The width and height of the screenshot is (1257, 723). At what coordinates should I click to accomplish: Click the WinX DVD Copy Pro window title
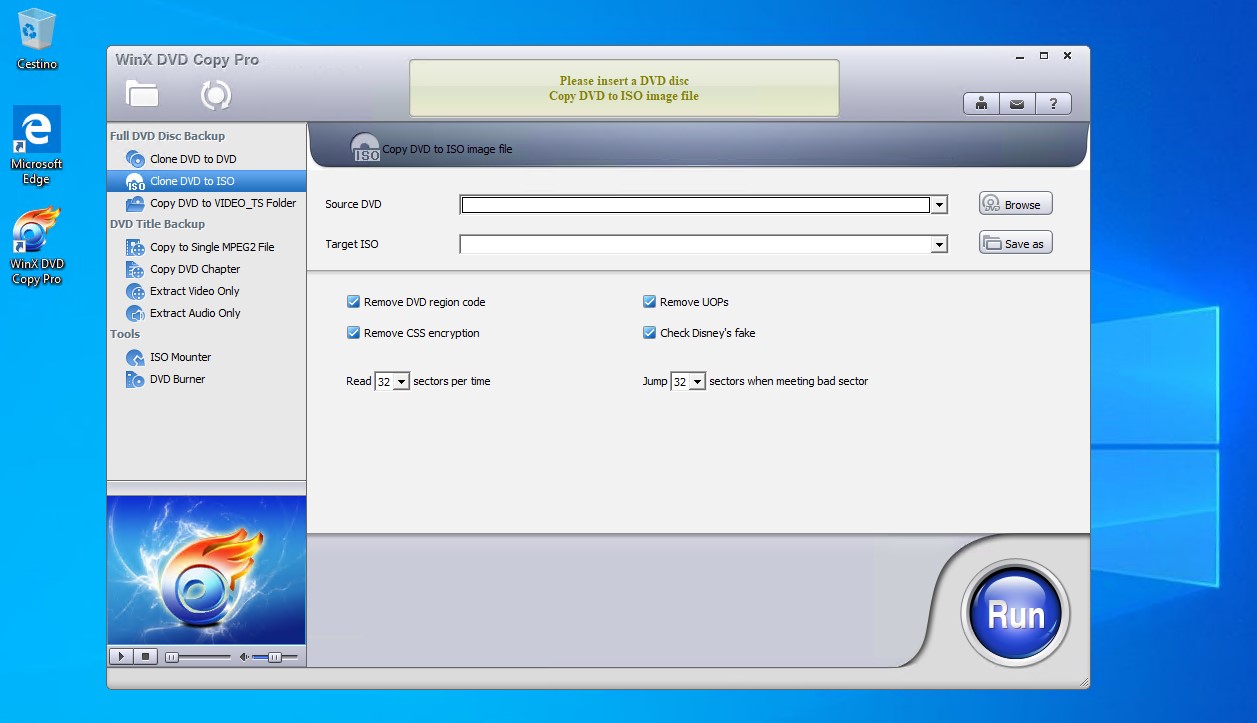pos(187,59)
